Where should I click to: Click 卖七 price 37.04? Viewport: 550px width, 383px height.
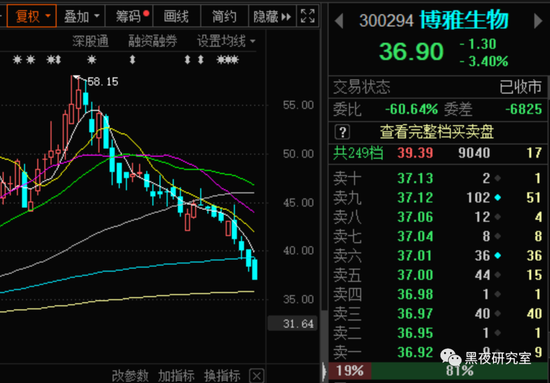415,237
